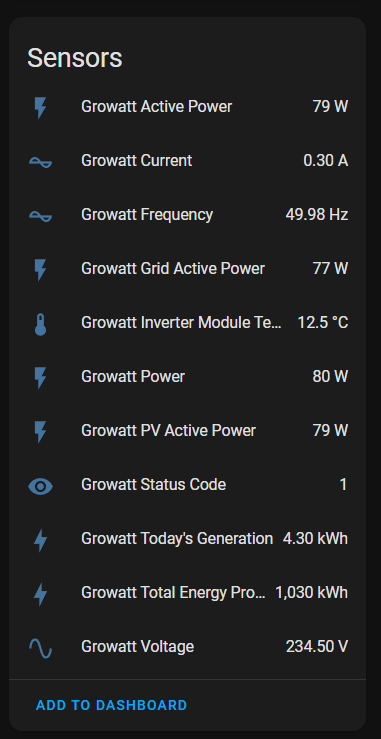
Task: Click the lightning icon beside Growatt Active Power
Action: (x=41, y=107)
